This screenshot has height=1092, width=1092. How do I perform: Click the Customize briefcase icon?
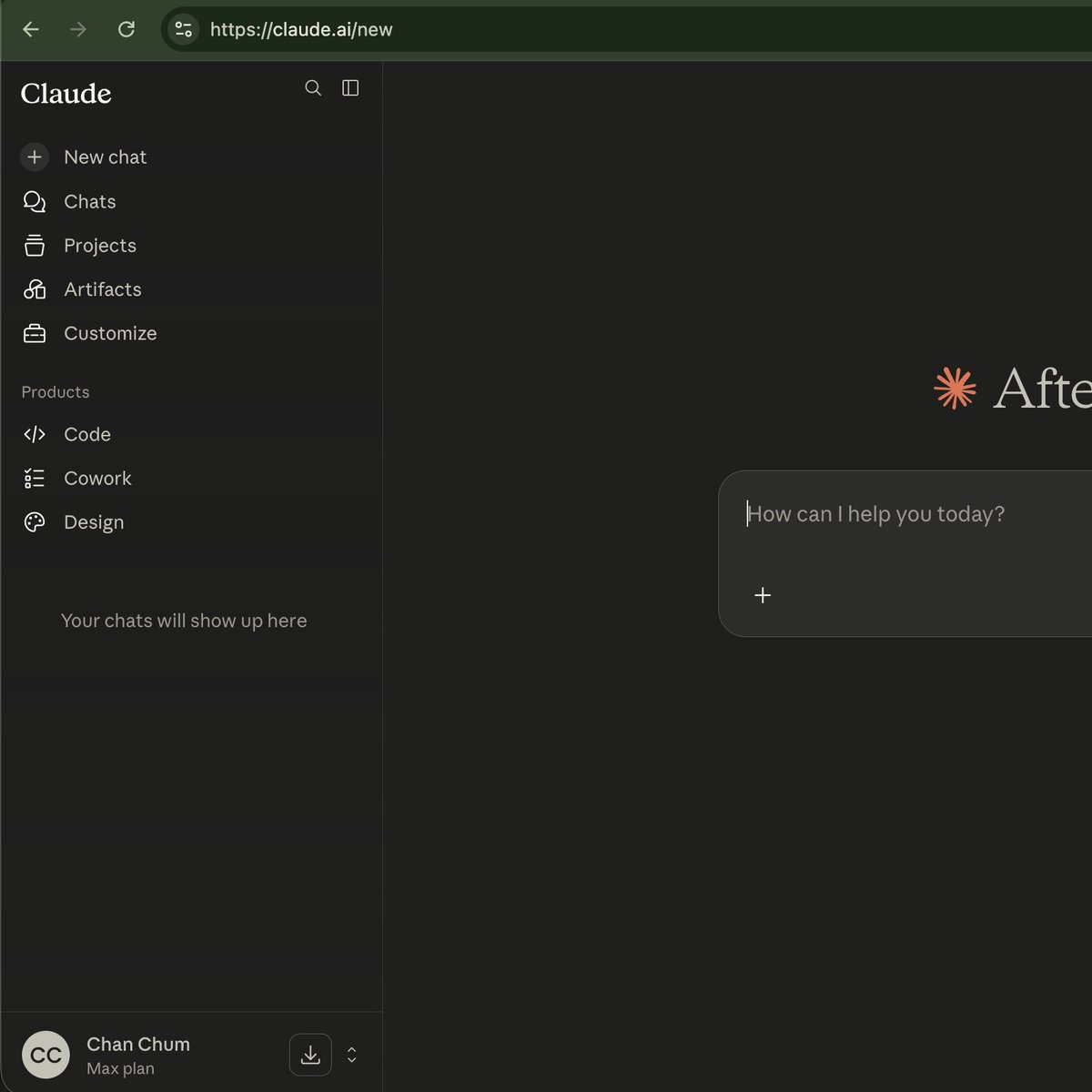pyautogui.click(x=35, y=333)
